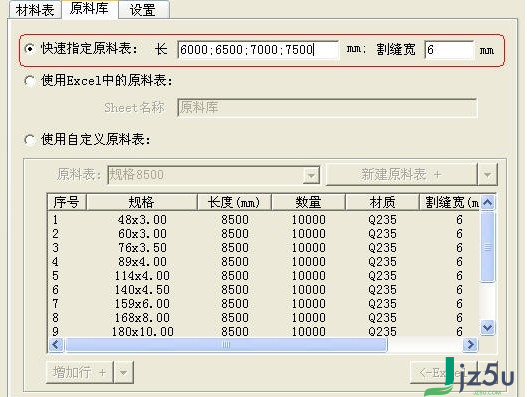Click the table scroll left arrow
This screenshot has height=397, width=527.
[56, 345]
